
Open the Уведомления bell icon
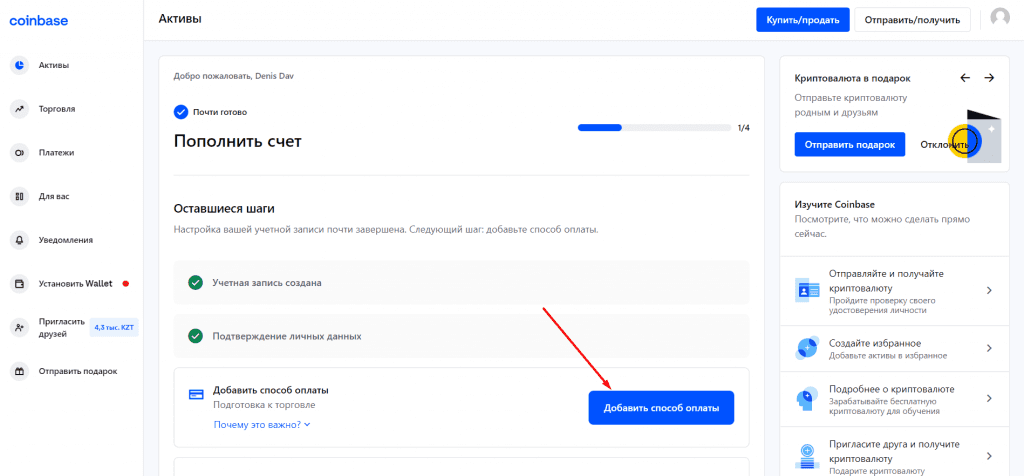click(x=20, y=240)
